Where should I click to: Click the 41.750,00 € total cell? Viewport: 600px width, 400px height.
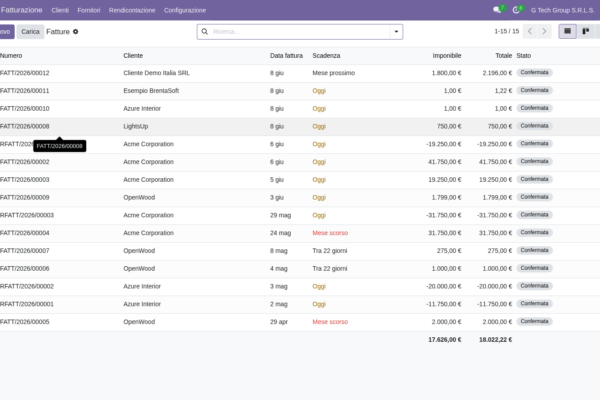pyautogui.click(x=495, y=162)
